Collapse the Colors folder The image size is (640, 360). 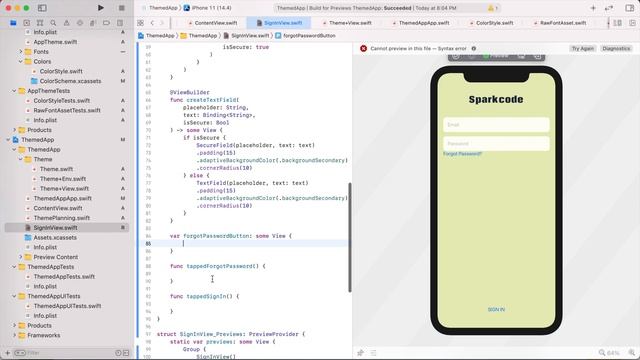point(21,61)
